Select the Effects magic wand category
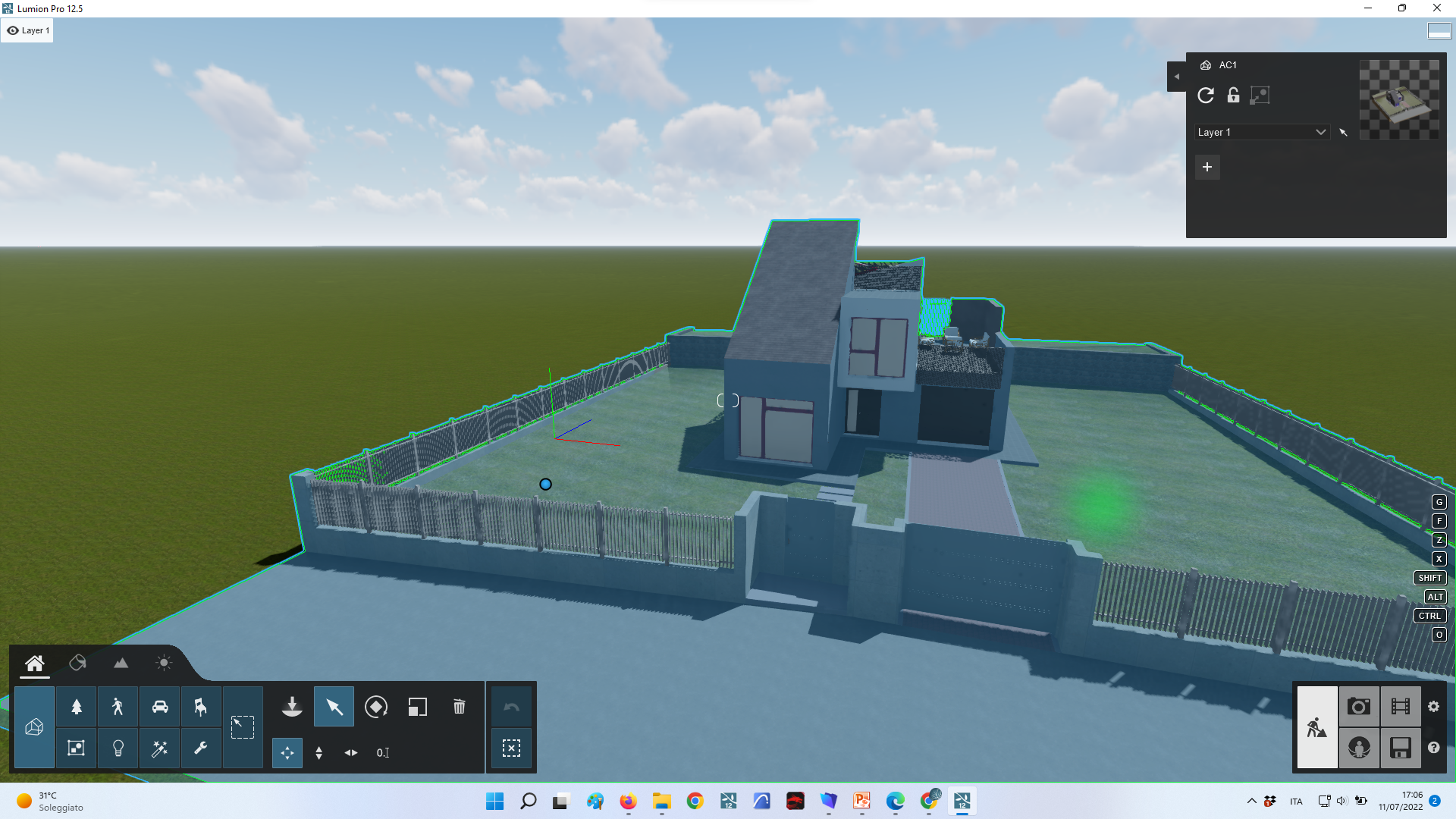 (160, 748)
